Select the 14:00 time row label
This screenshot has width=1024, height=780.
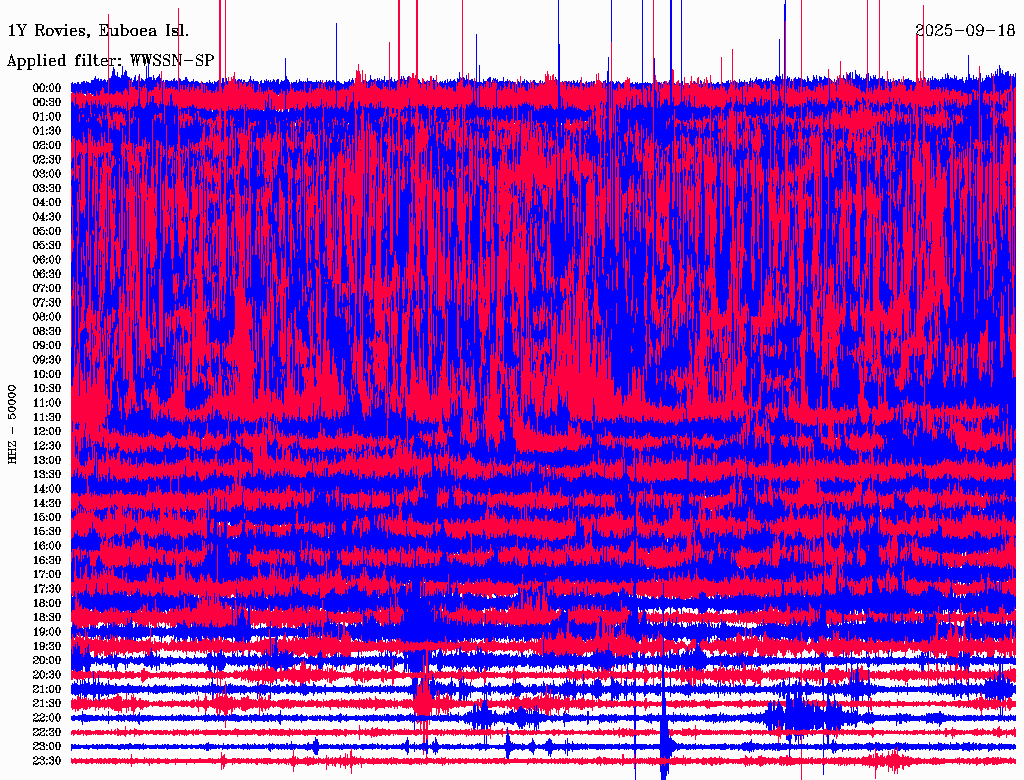[47, 489]
